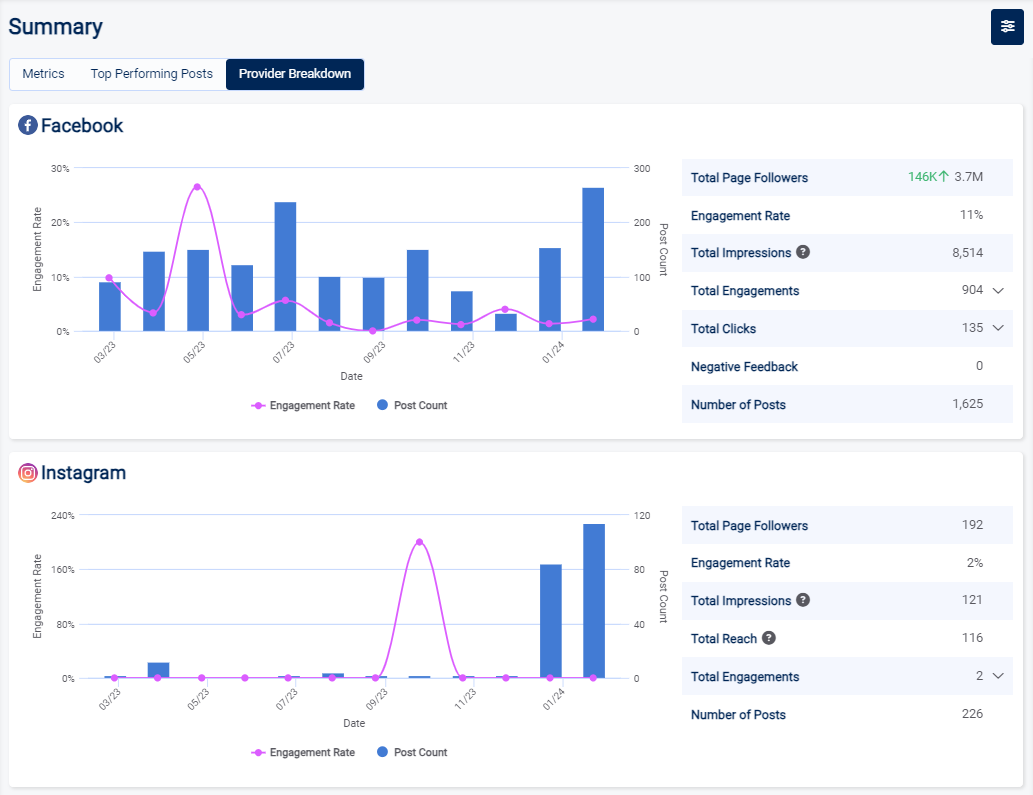Toggle Engagement Rate series in Facebook legend
Image resolution: width=1033 pixels, height=795 pixels.
pos(303,405)
